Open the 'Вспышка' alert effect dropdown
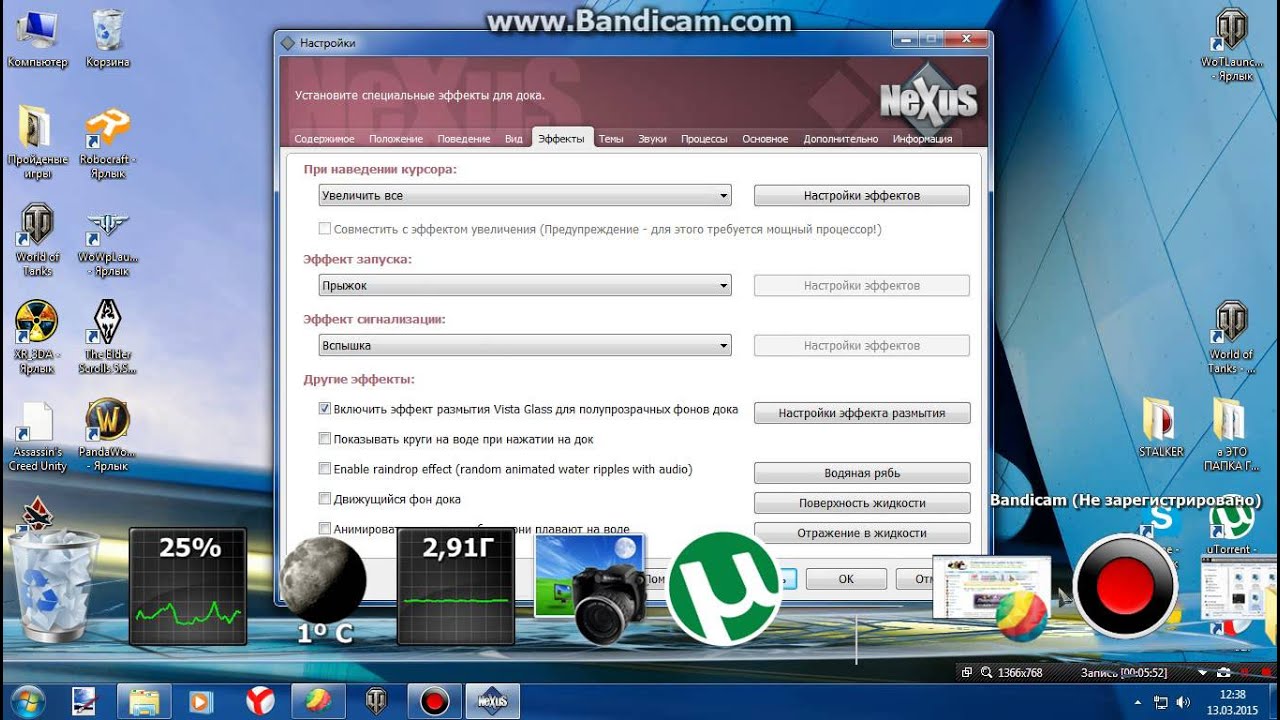 point(525,346)
